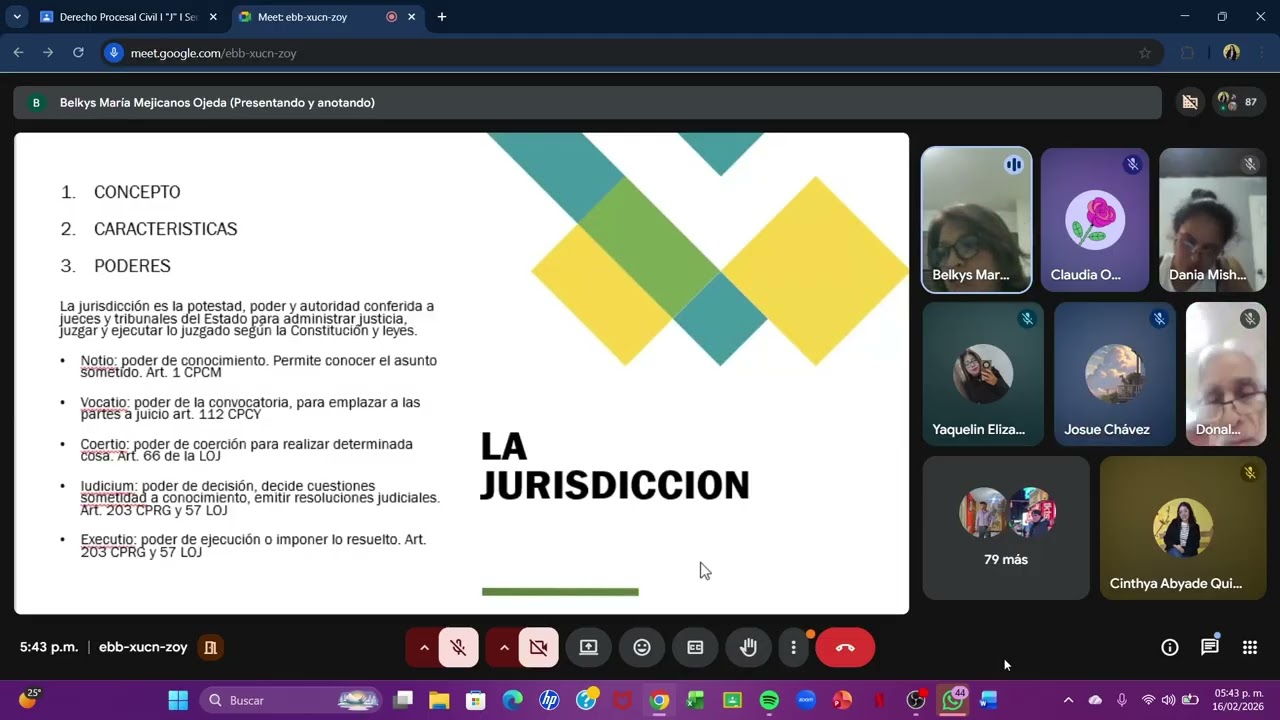Image resolution: width=1280 pixels, height=720 pixels.
Task: Select Claudia O... participant tile
Action: 1095,220
